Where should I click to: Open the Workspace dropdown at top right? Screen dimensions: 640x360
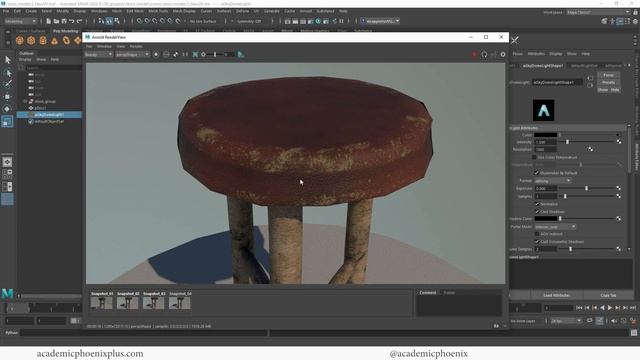coord(598,12)
